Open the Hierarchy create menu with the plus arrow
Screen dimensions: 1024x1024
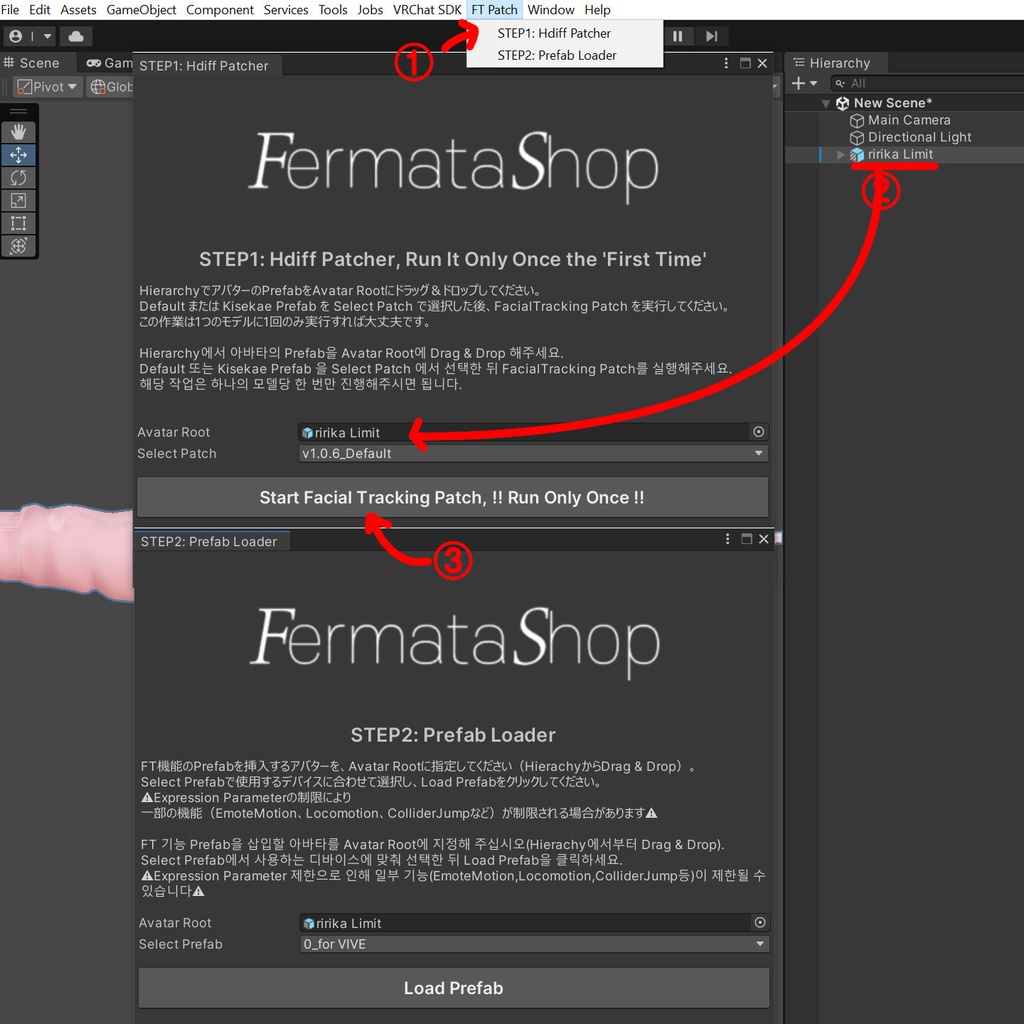(806, 82)
